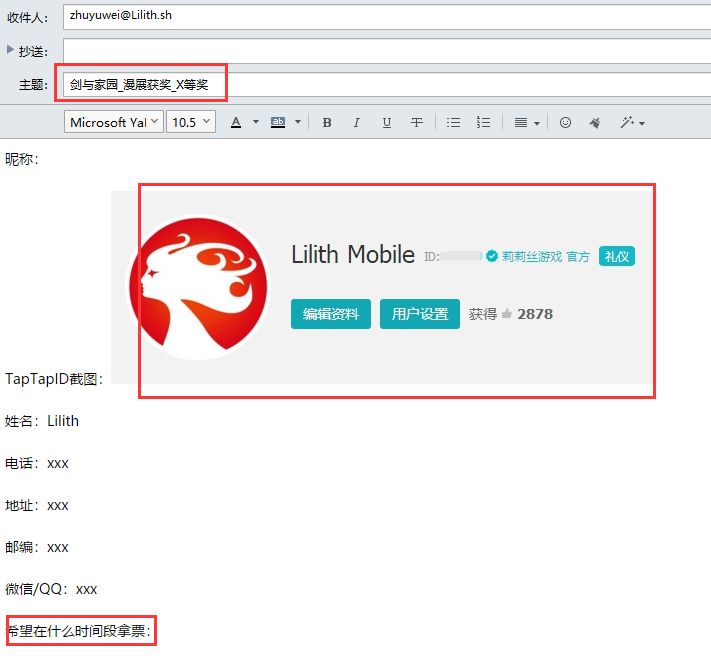Click the 抄送 CC input field

tap(387, 51)
